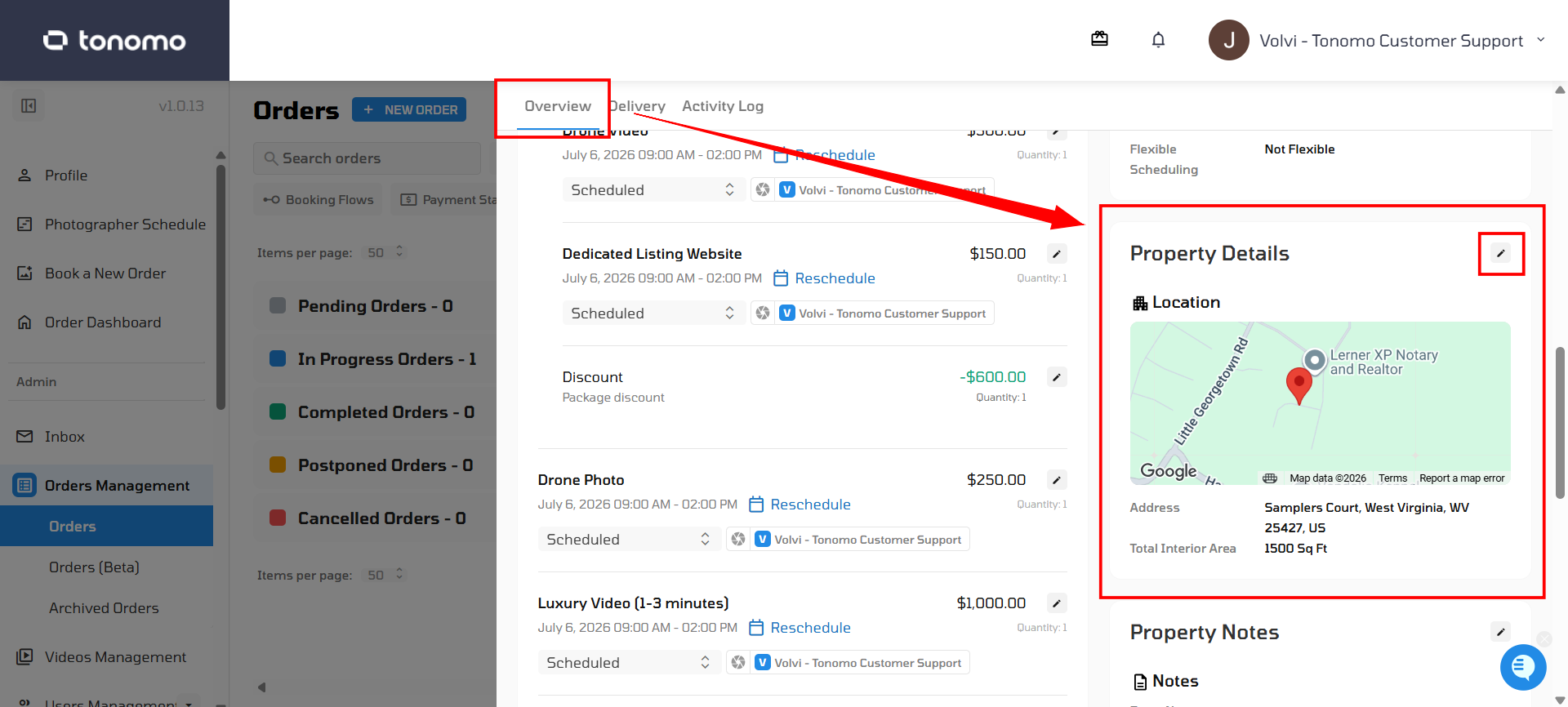This screenshot has height=707, width=1568.
Task: Expand the account menu chevron
Action: tap(1541, 39)
